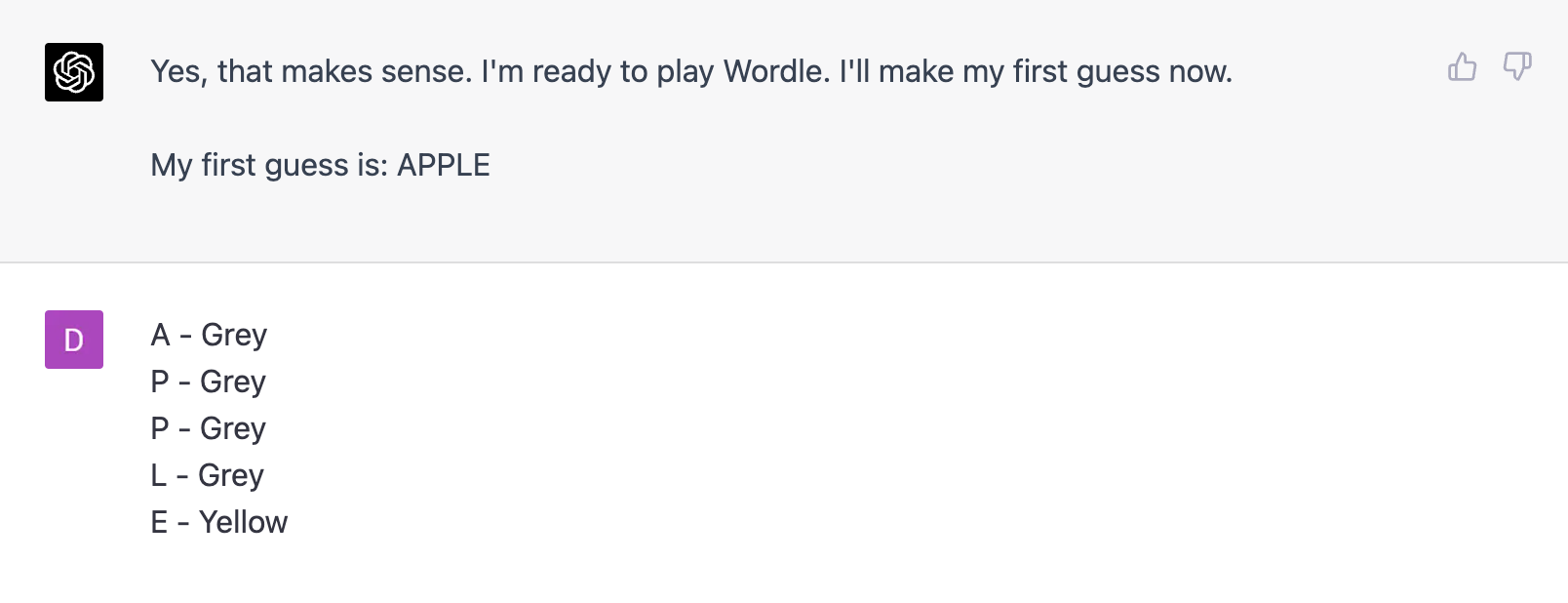The height and width of the screenshot is (603, 1568).
Task: Click the letter A before Grey
Action: [160, 335]
